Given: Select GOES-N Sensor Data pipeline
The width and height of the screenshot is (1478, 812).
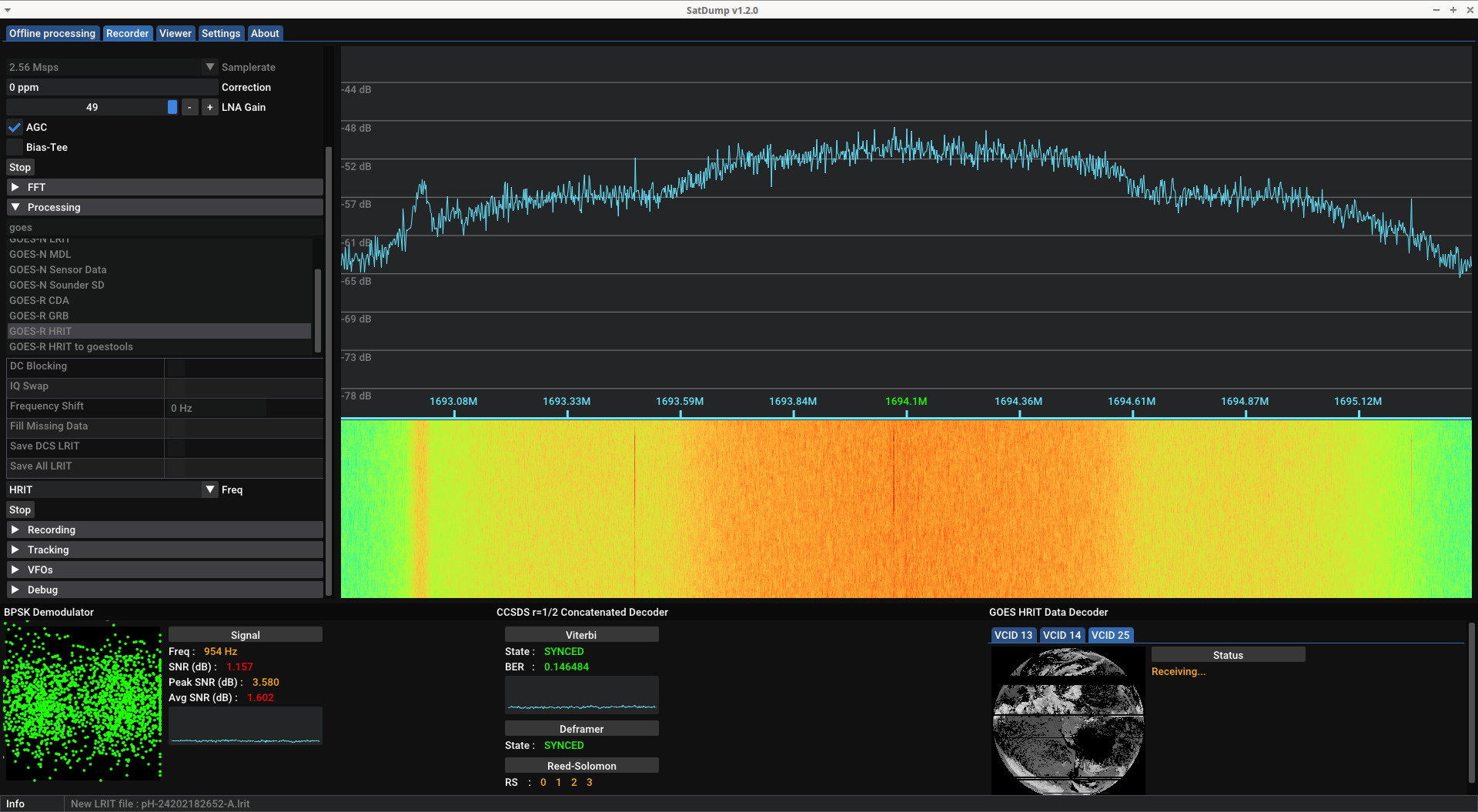Looking at the screenshot, I should click(159, 269).
